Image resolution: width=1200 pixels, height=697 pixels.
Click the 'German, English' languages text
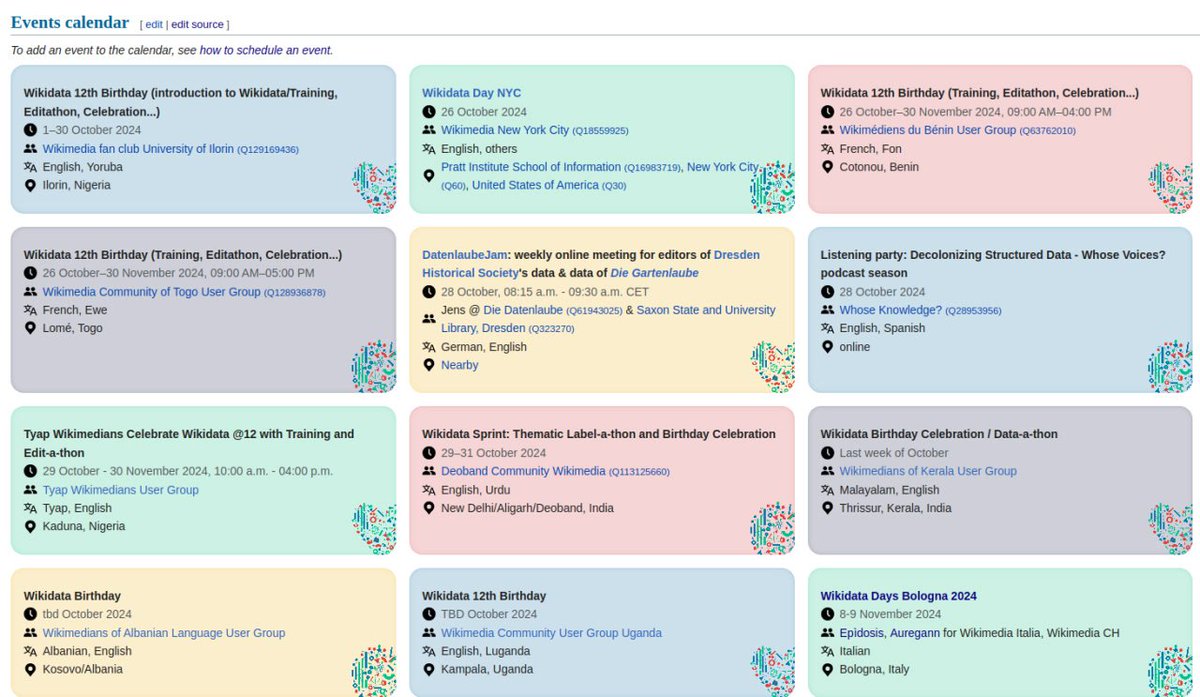coord(484,347)
